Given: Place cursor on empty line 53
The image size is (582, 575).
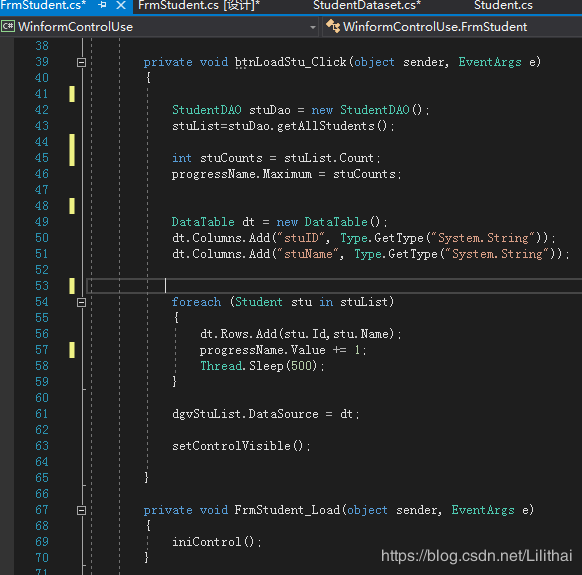Looking at the screenshot, I should (334, 286).
